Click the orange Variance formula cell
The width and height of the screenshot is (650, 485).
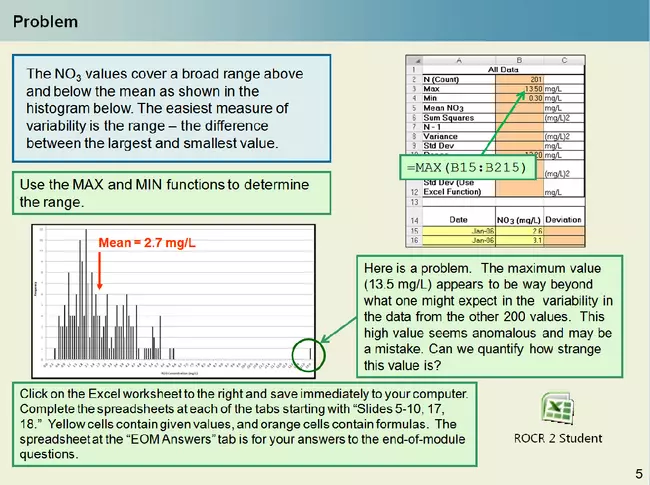click(519, 135)
